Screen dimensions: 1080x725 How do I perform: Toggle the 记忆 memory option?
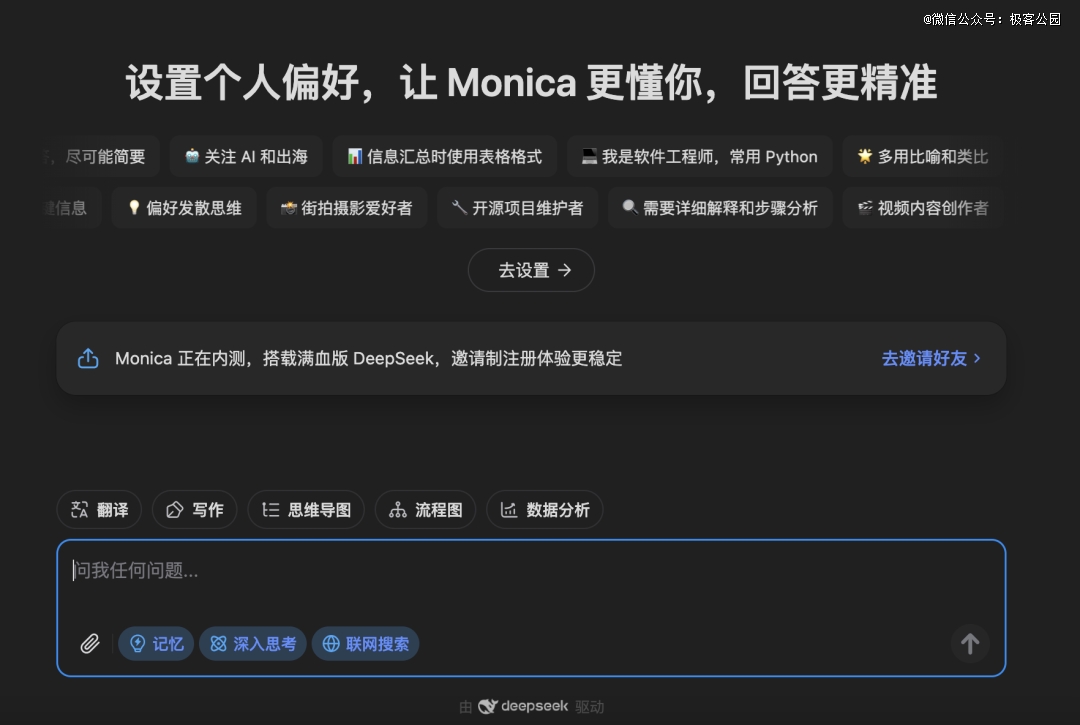click(x=156, y=644)
